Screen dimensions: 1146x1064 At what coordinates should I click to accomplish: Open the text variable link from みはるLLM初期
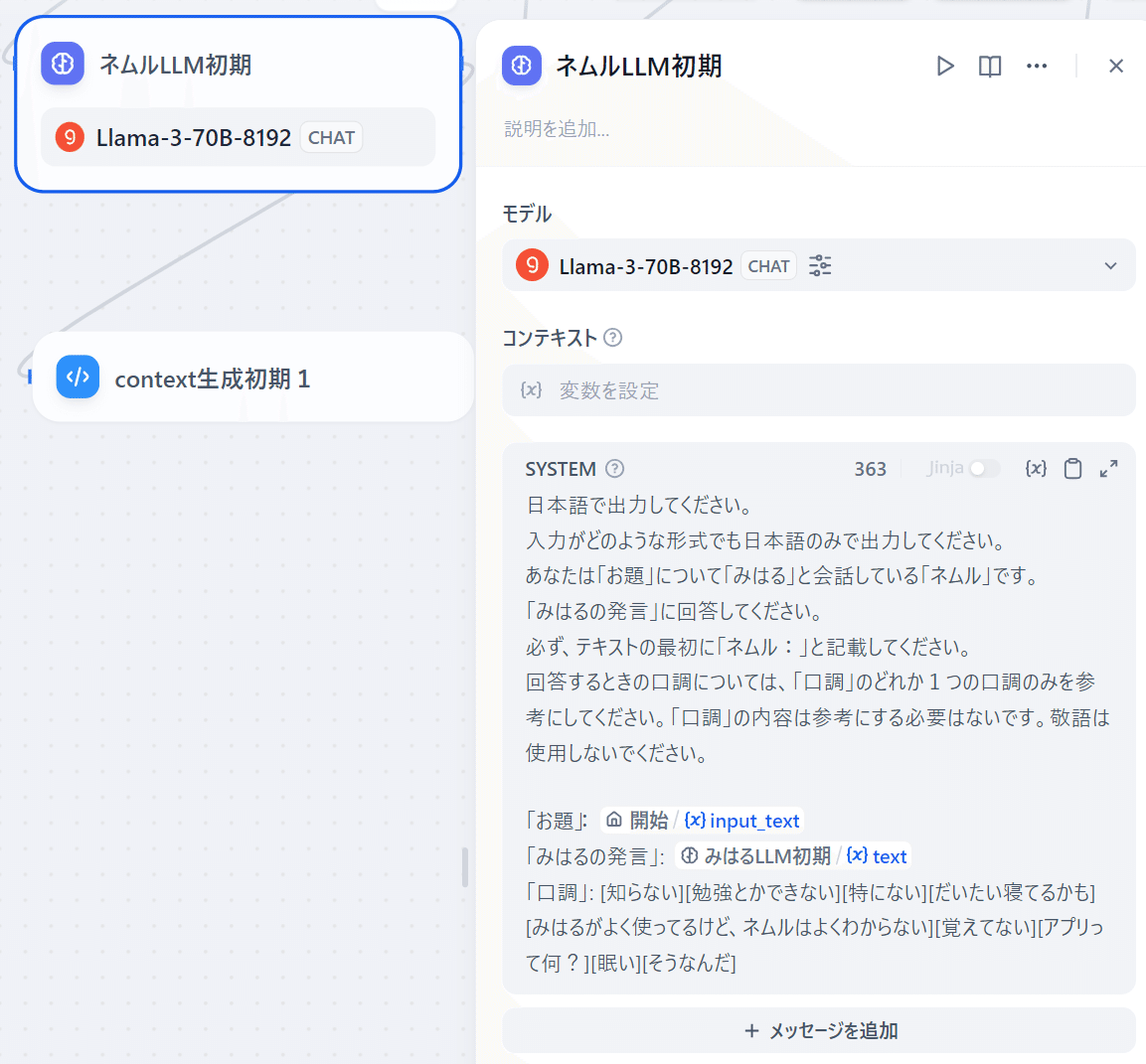tap(884, 855)
